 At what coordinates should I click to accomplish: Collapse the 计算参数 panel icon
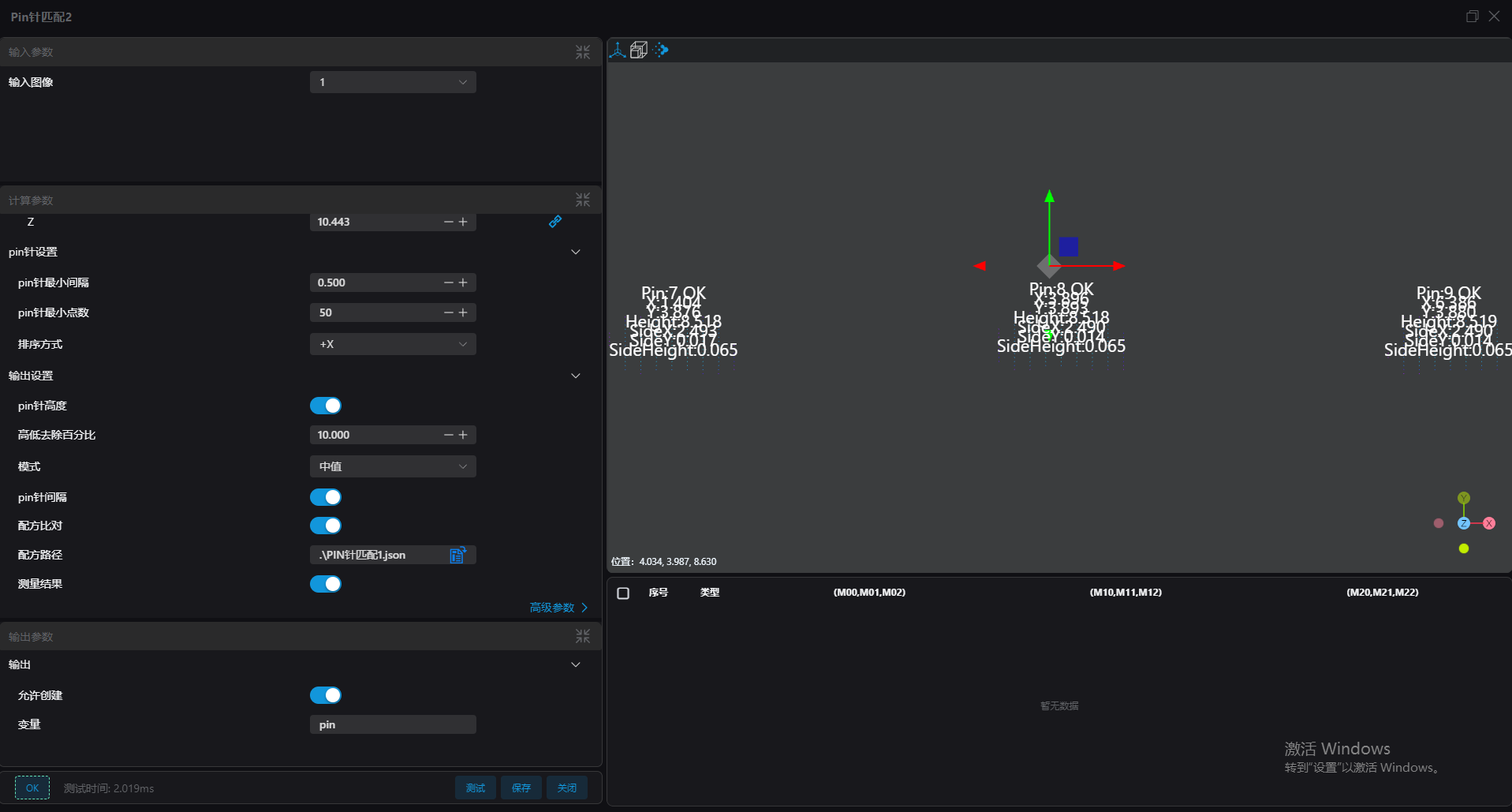click(x=583, y=200)
